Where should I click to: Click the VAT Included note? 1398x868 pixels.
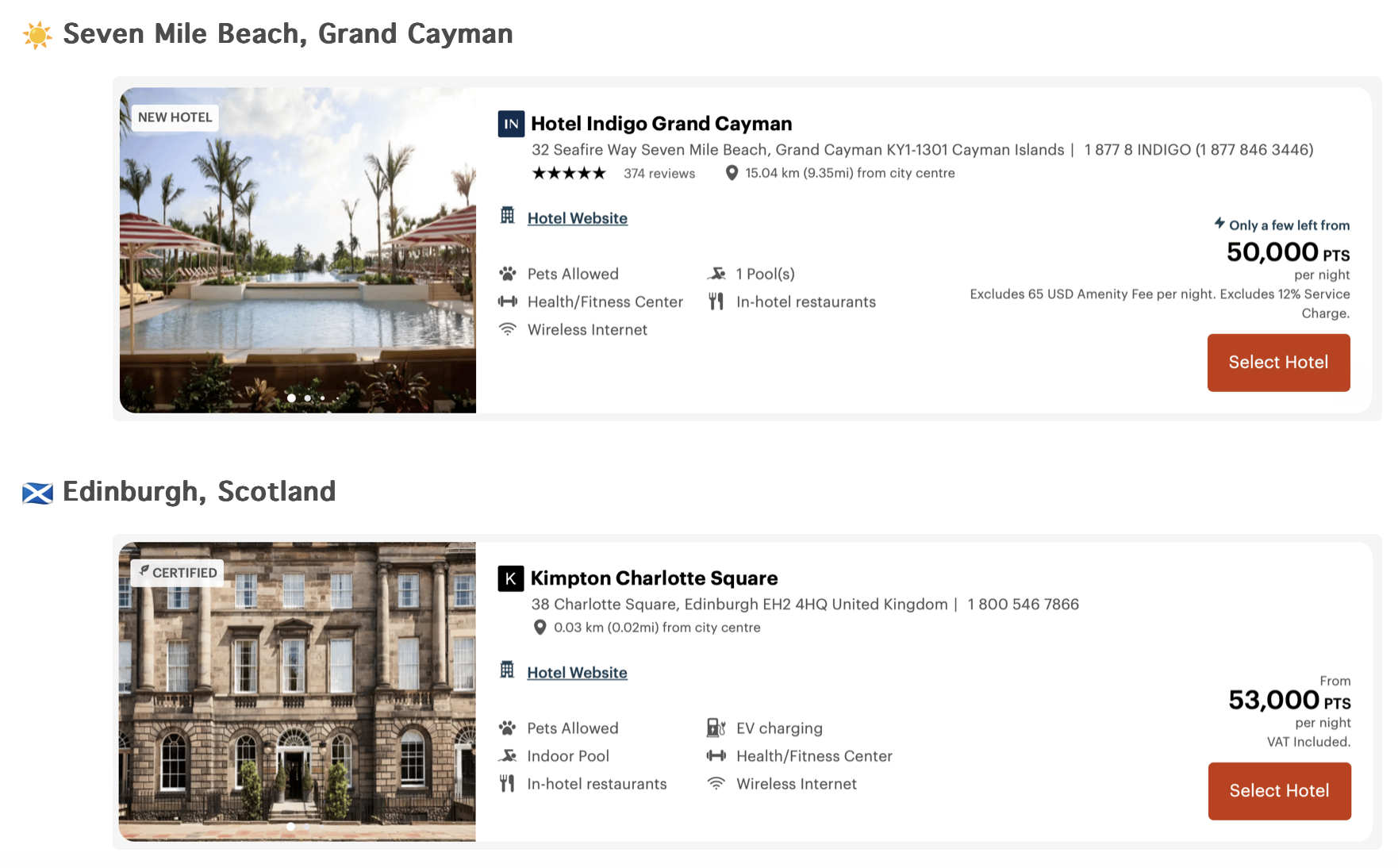[1308, 743]
